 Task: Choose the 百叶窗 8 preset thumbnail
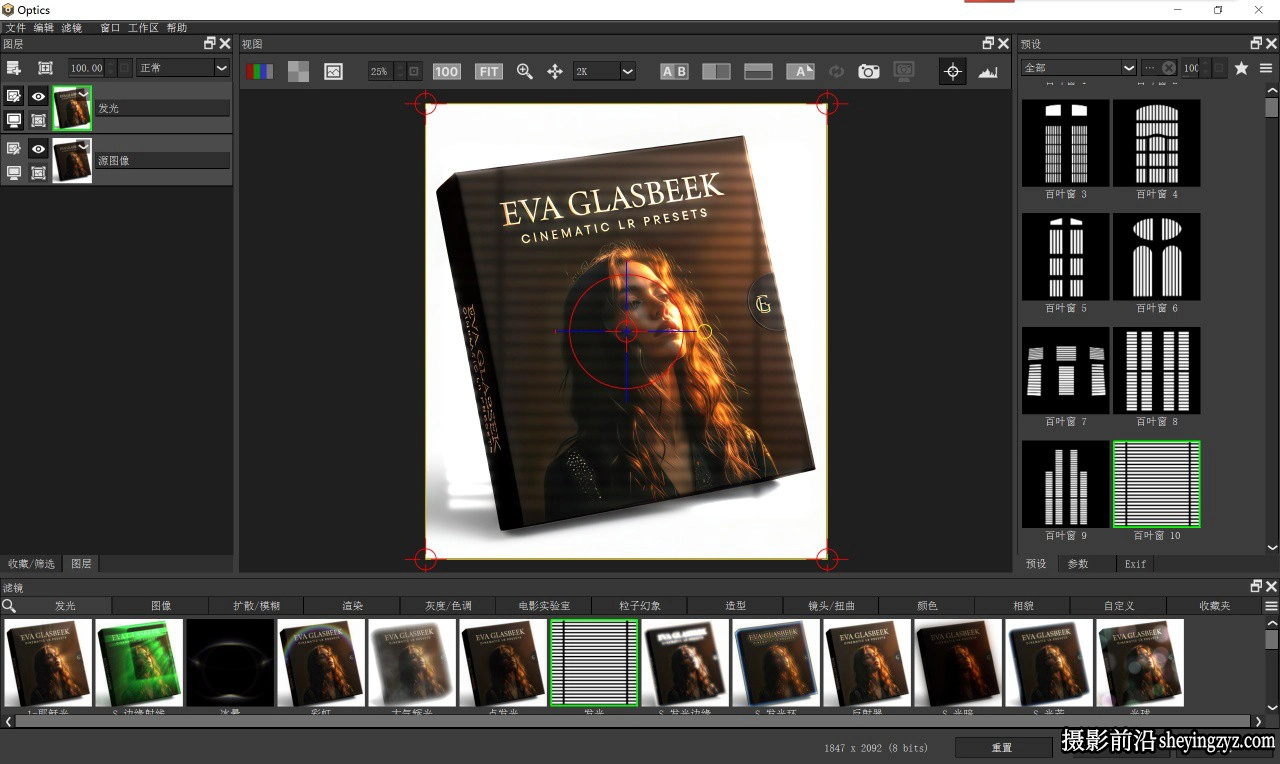(1157, 371)
